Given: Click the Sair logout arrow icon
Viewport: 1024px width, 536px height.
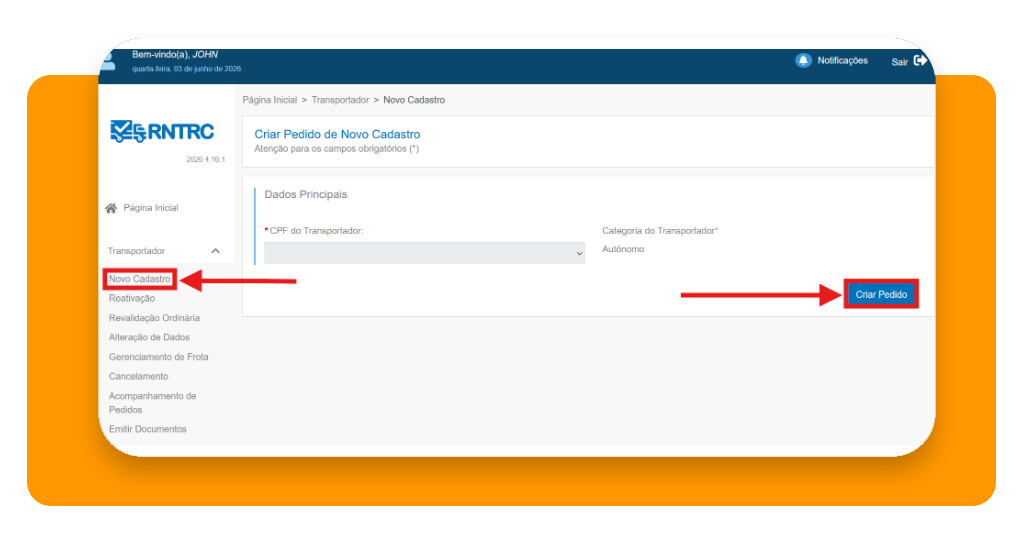Looking at the screenshot, I should pyautogui.click(x=920, y=61).
